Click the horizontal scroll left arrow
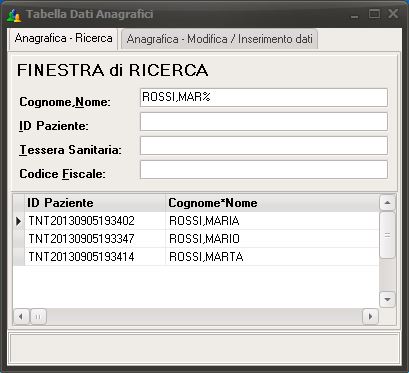 (x=21, y=316)
